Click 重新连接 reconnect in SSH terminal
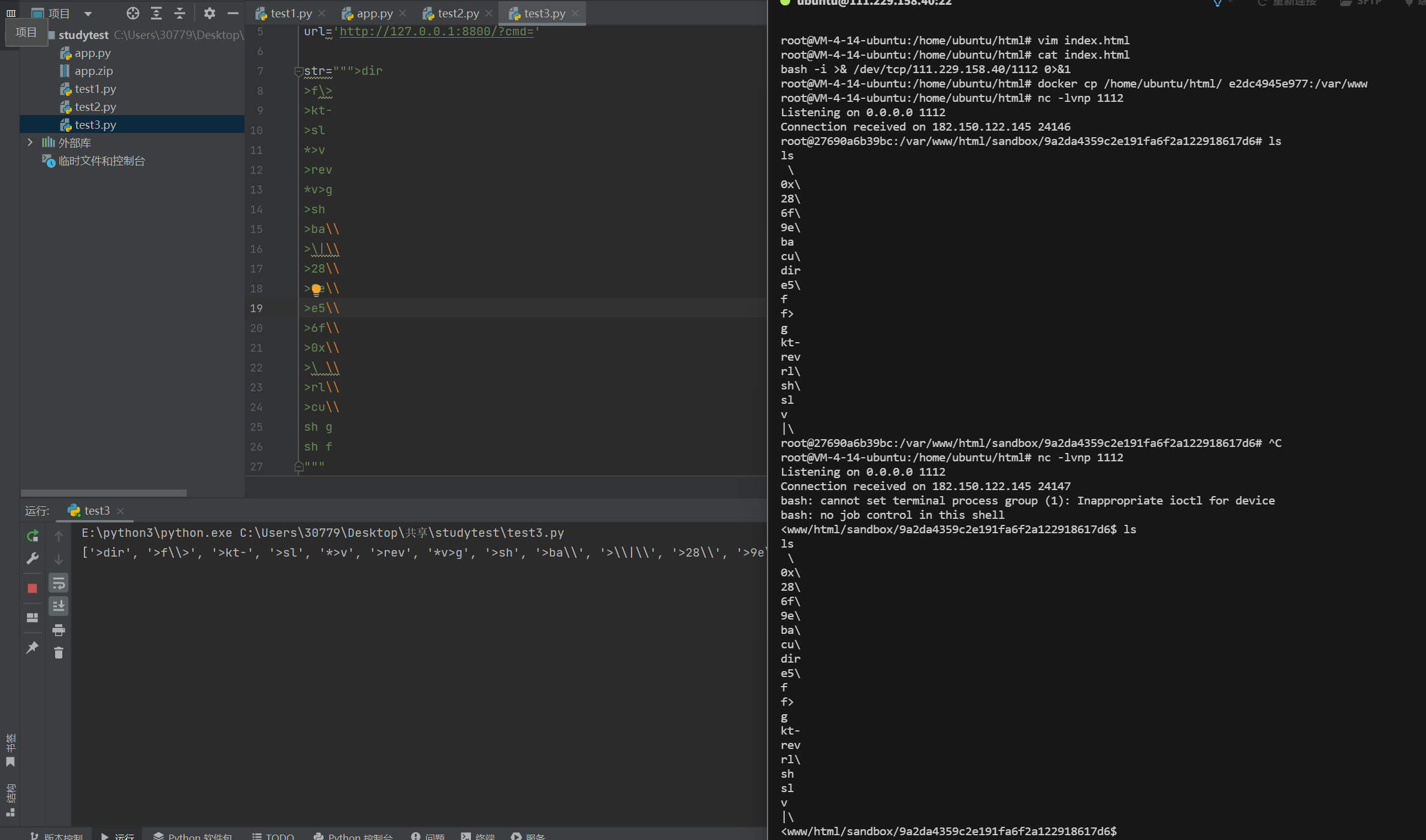 [x=1288, y=3]
